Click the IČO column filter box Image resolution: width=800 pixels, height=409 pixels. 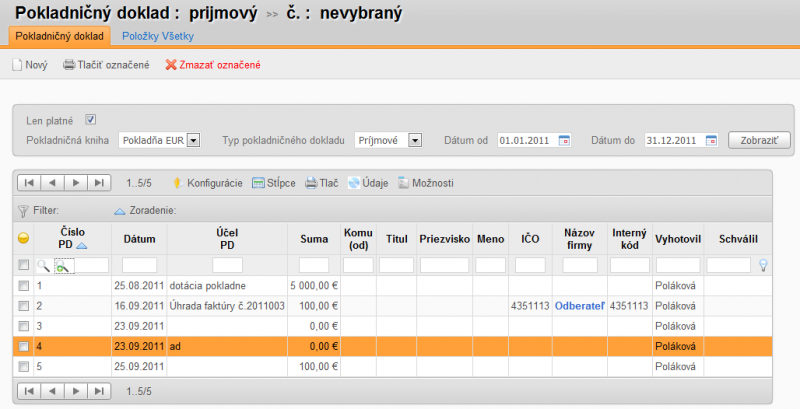tap(530, 265)
